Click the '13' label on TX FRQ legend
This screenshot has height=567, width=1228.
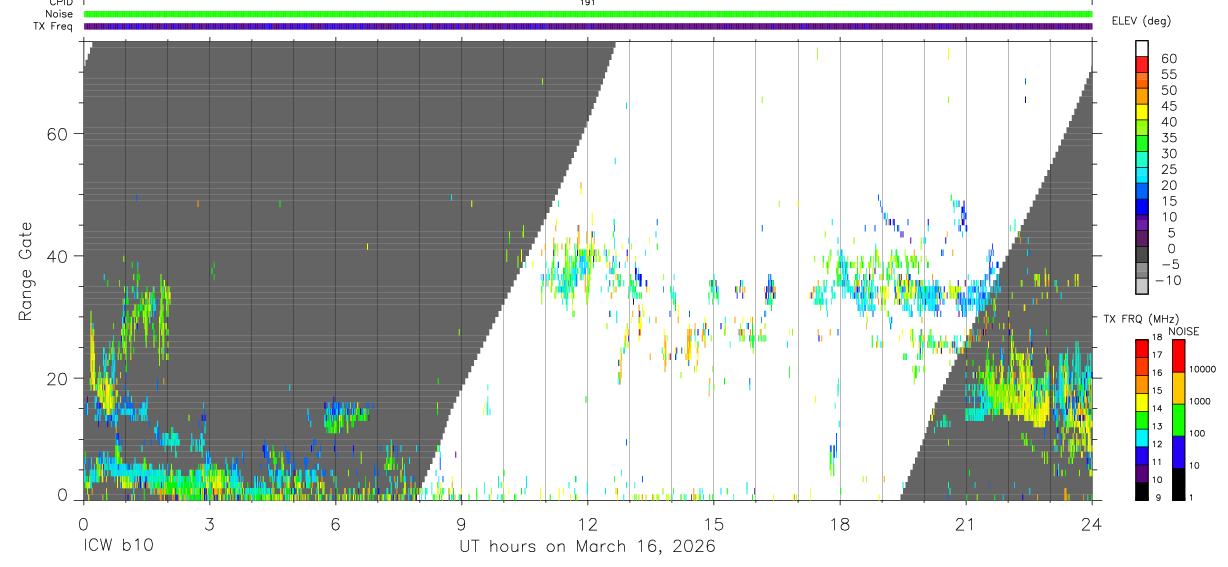pos(1158,426)
